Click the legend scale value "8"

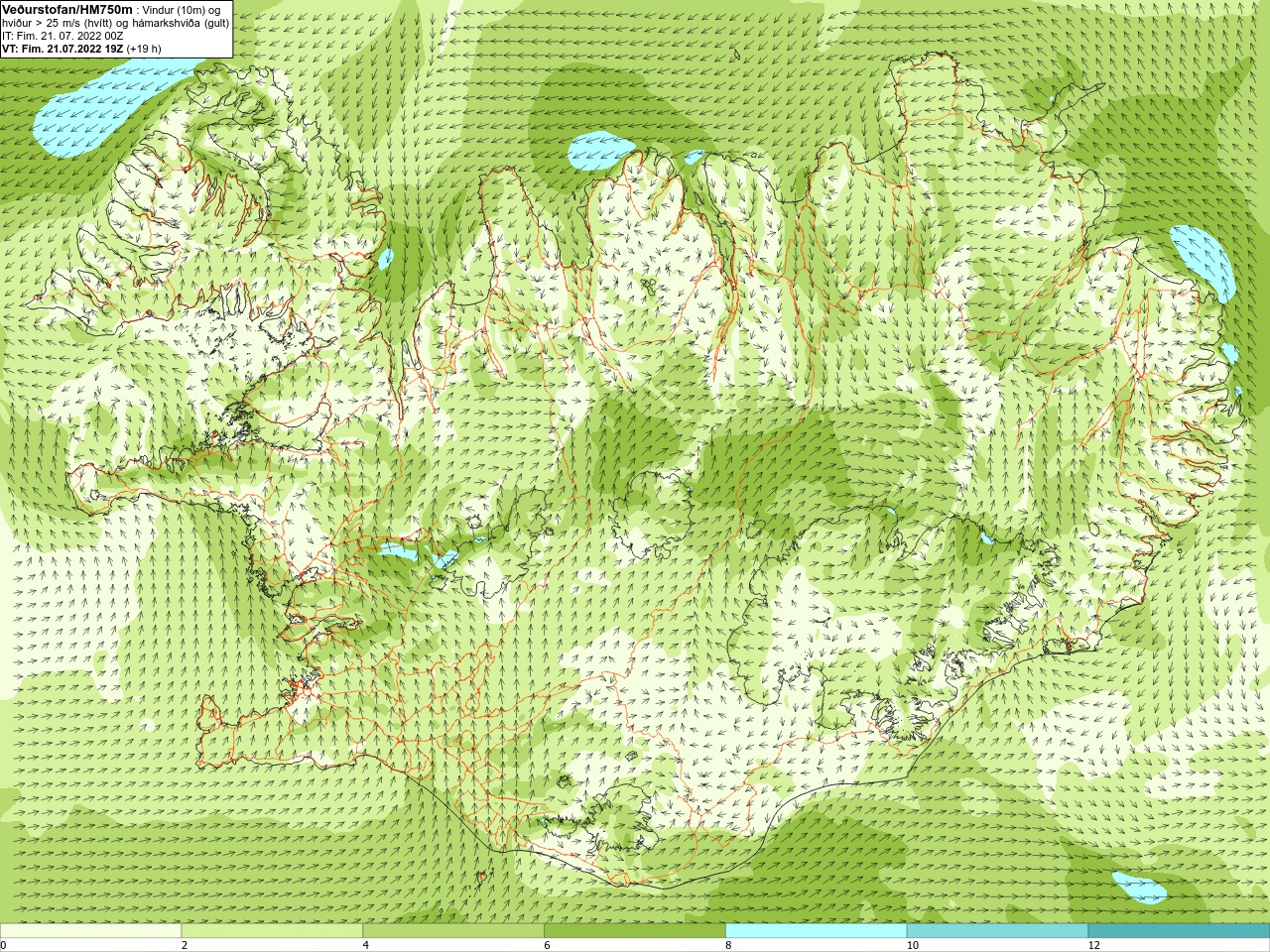pyautogui.click(x=729, y=946)
